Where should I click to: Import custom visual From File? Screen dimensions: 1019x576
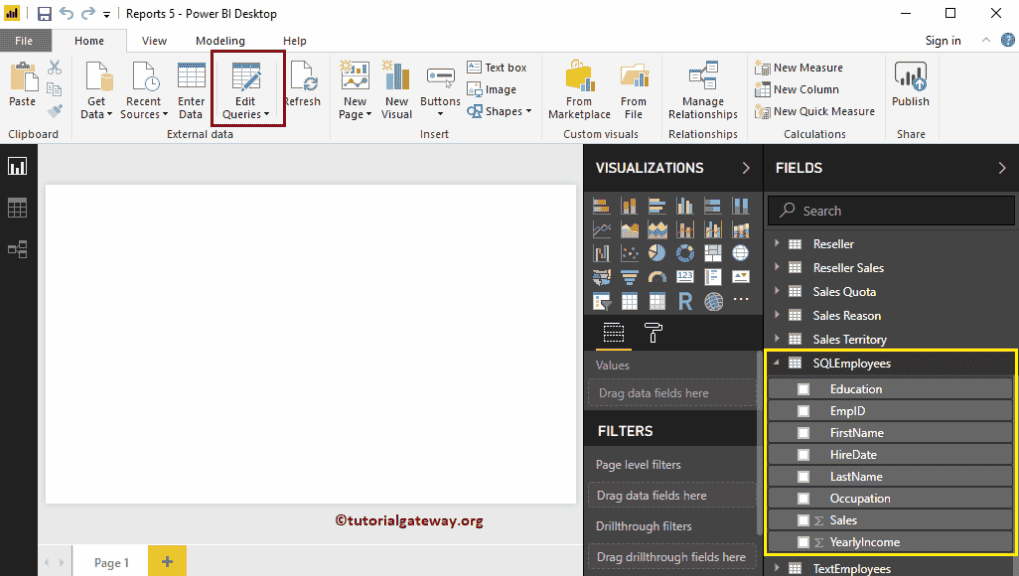click(634, 90)
